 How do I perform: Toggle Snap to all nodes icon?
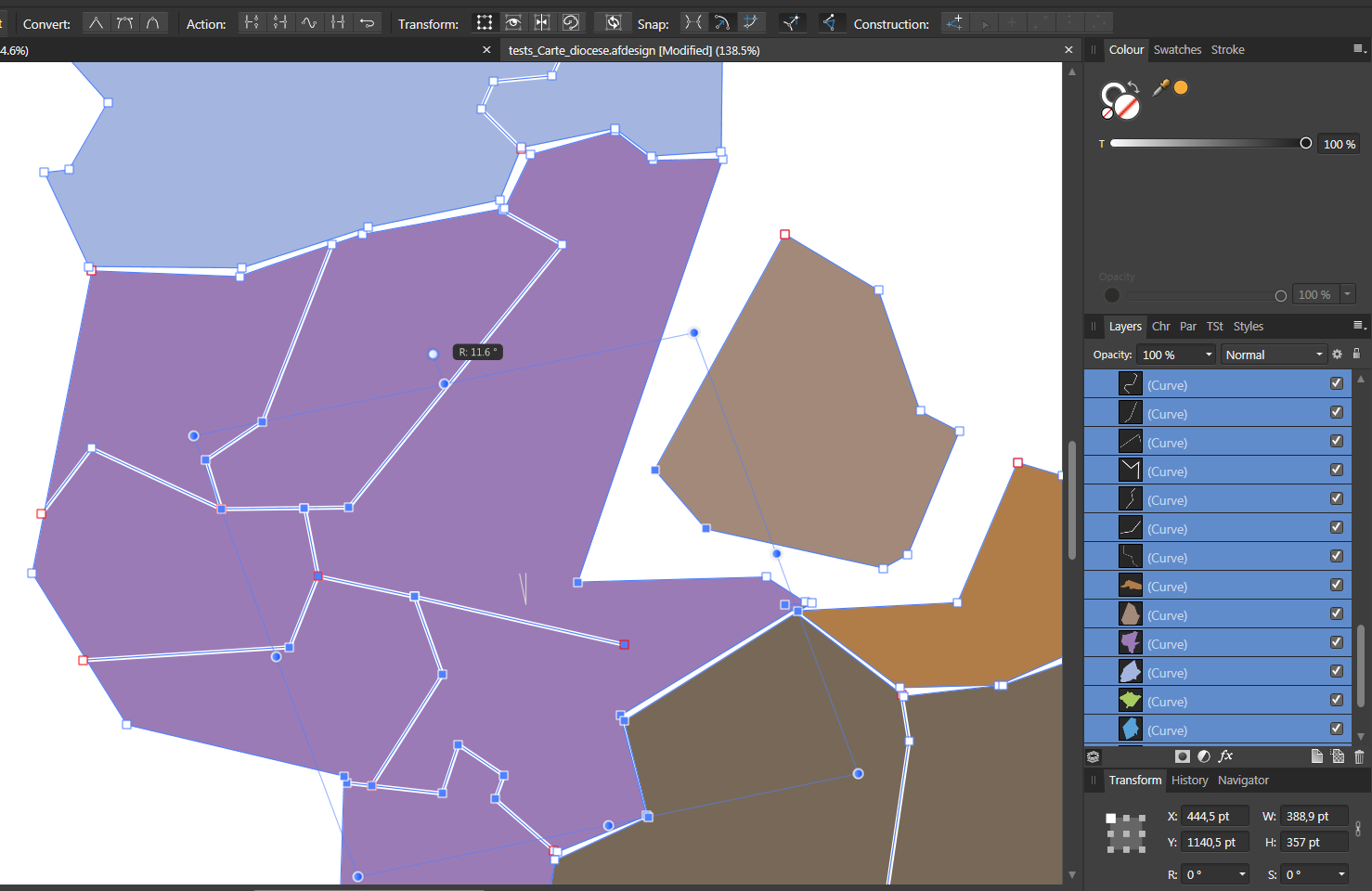pyautogui.click(x=750, y=23)
